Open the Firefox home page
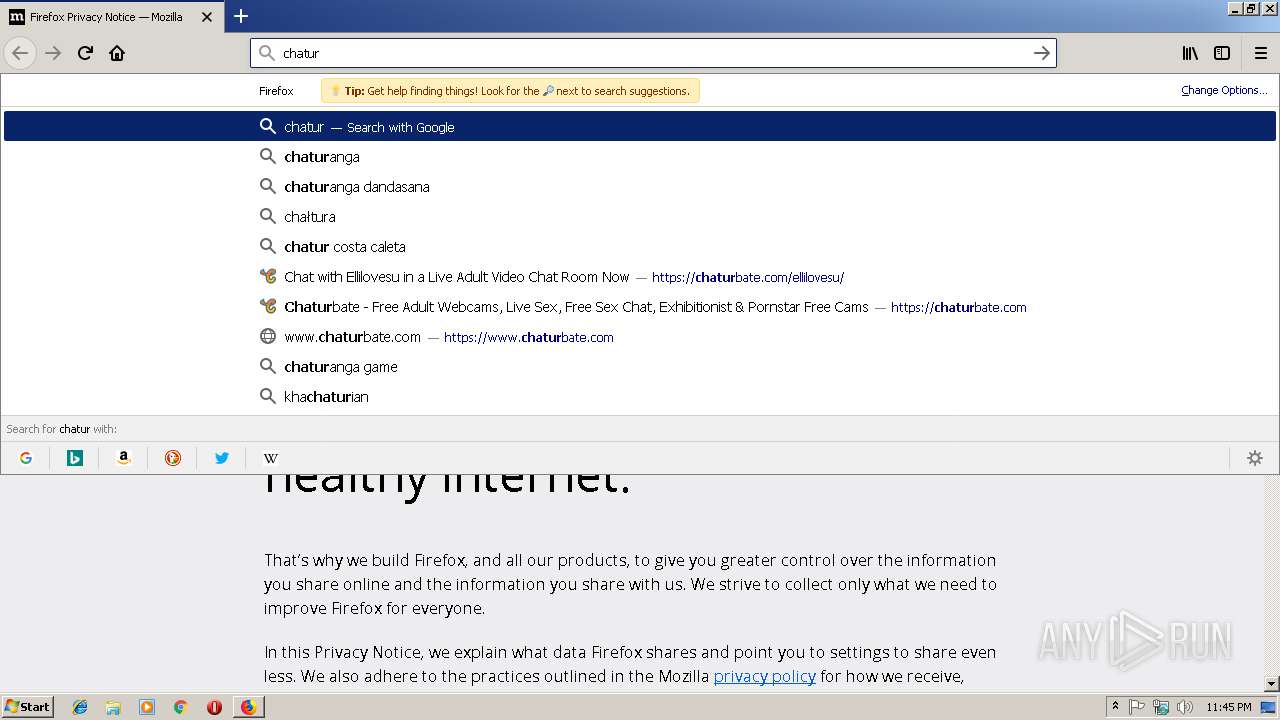This screenshot has height=720, width=1280. click(x=117, y=53)
